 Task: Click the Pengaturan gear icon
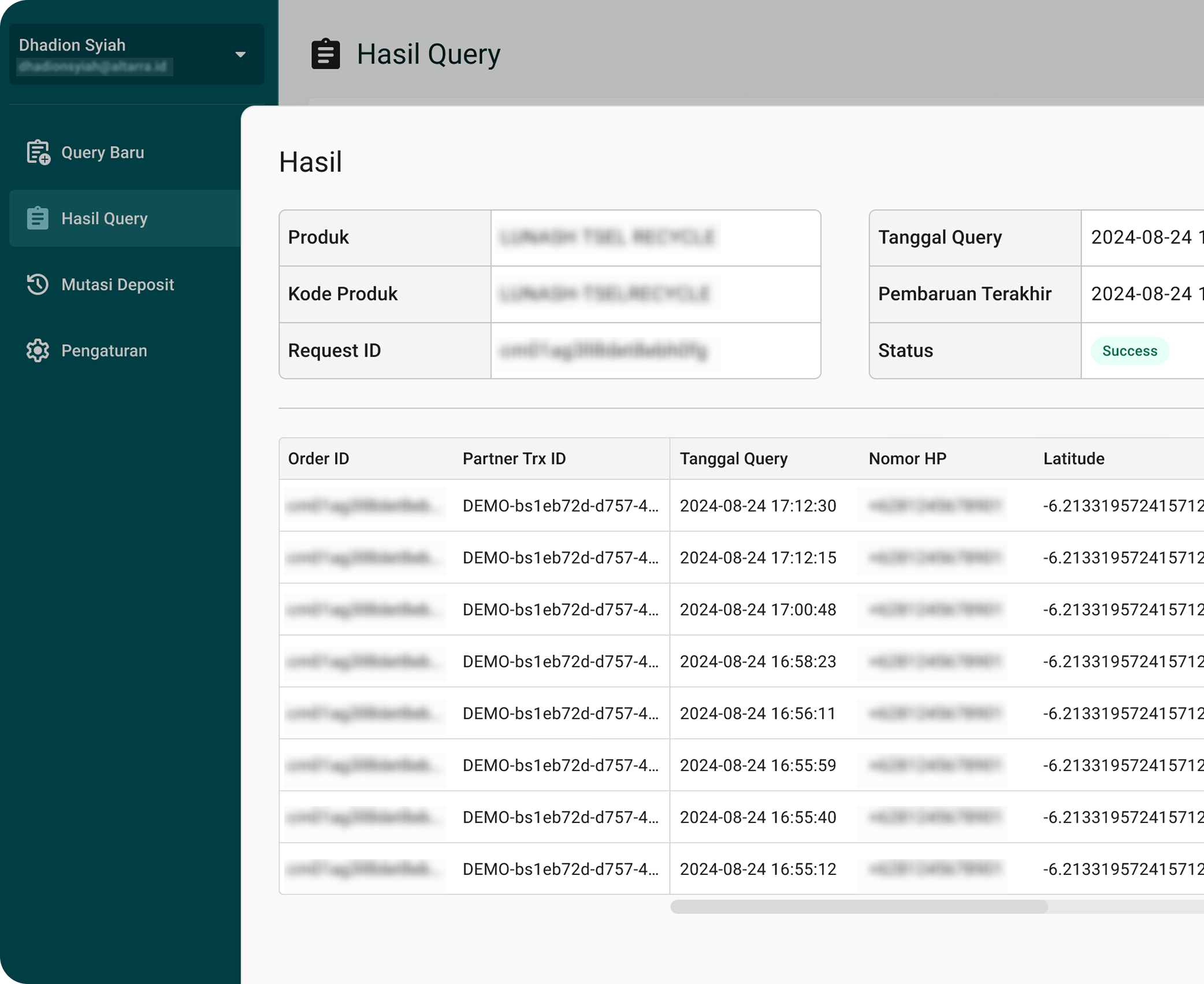coord(38,351)
